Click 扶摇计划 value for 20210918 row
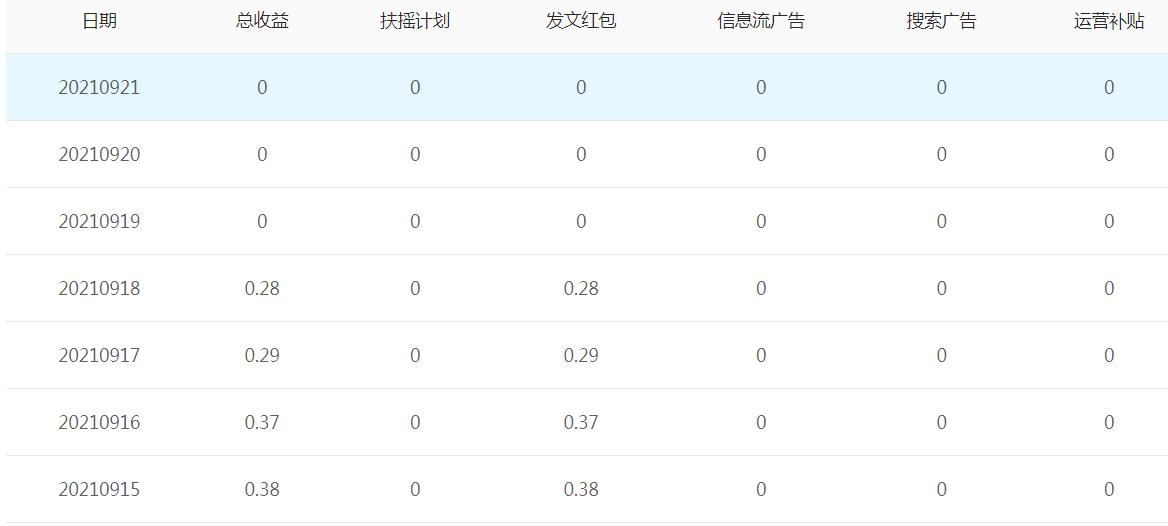The width and height of the screenshot is (1168, 526). click(415, 289)
